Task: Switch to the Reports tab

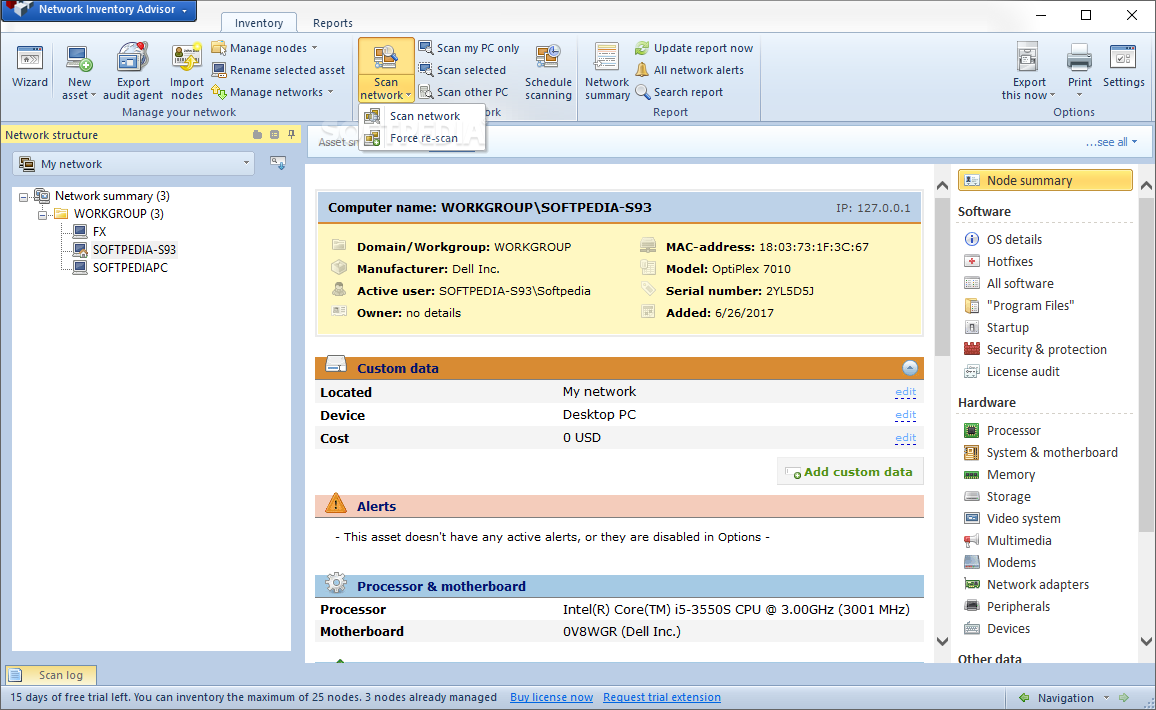Action: click(332, 23)
